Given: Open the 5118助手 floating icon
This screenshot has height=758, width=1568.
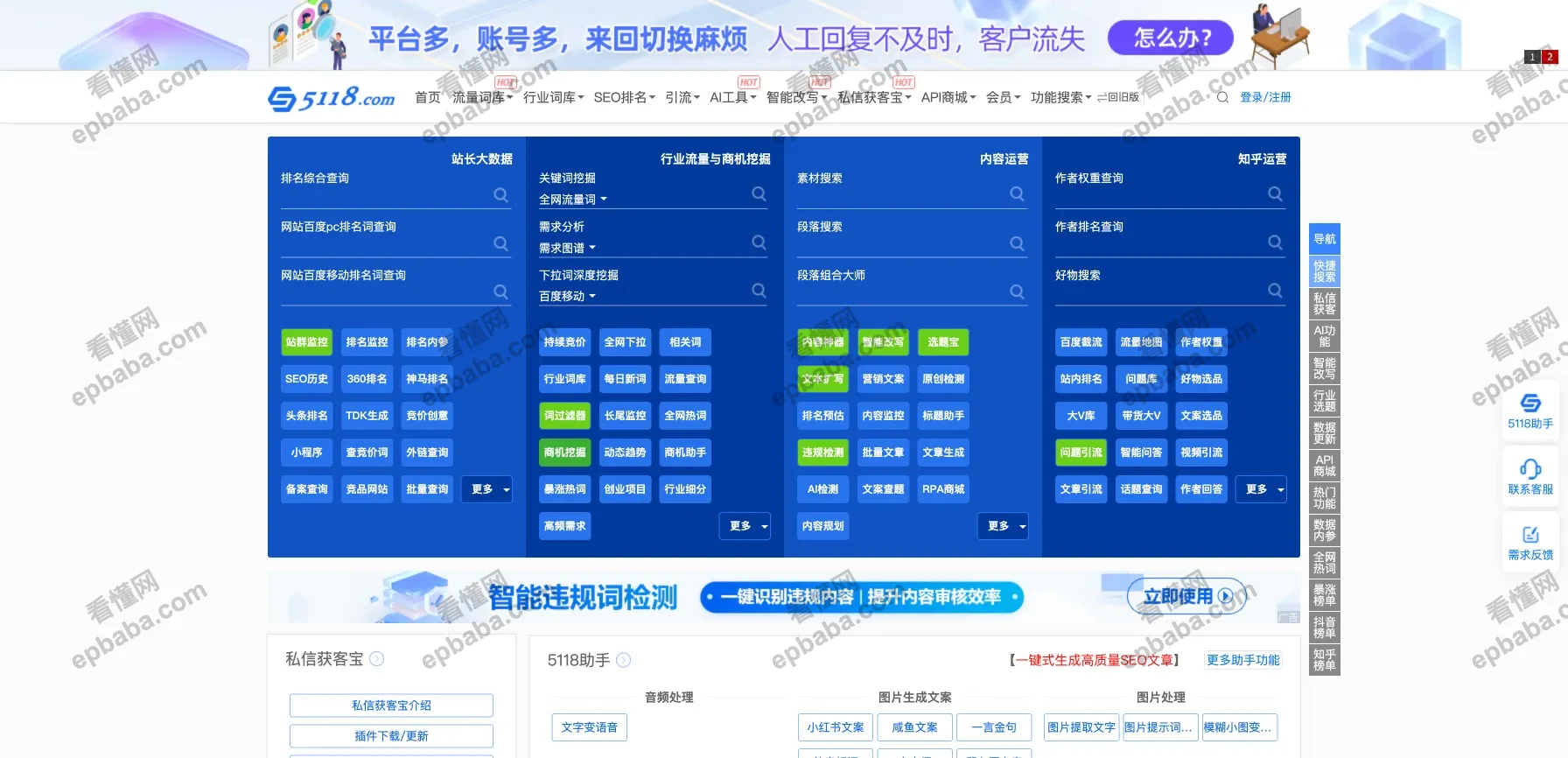Looking at the screenshot, I should tap(1530, 411).
